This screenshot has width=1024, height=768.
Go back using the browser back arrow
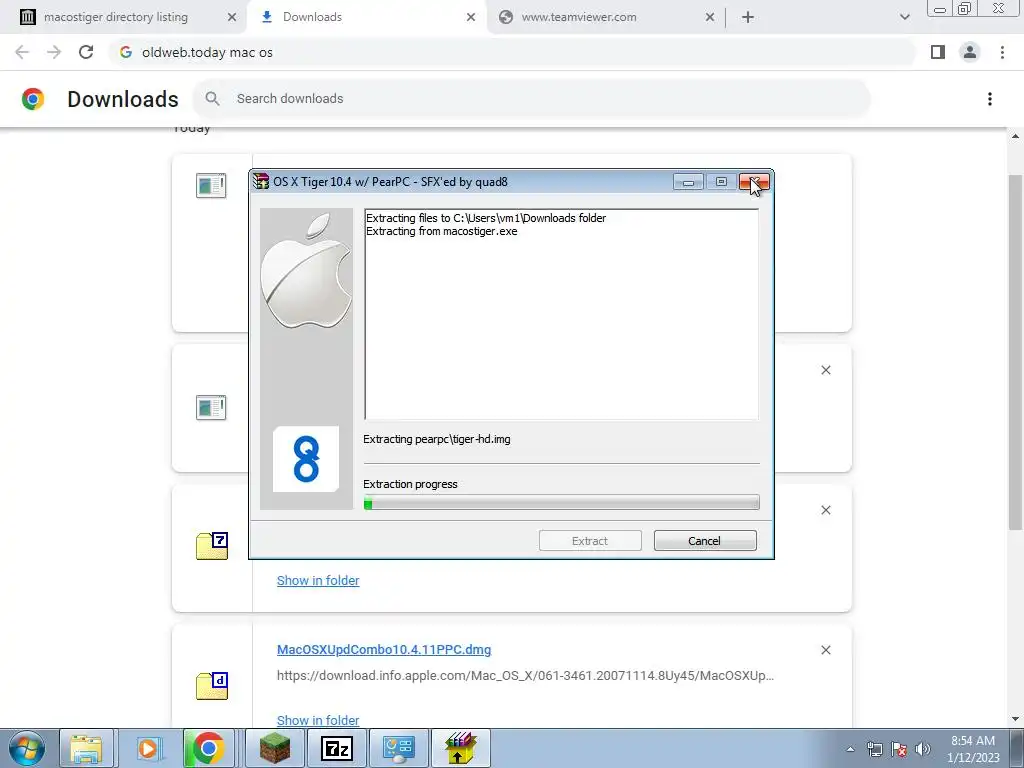tap(22, 52)
